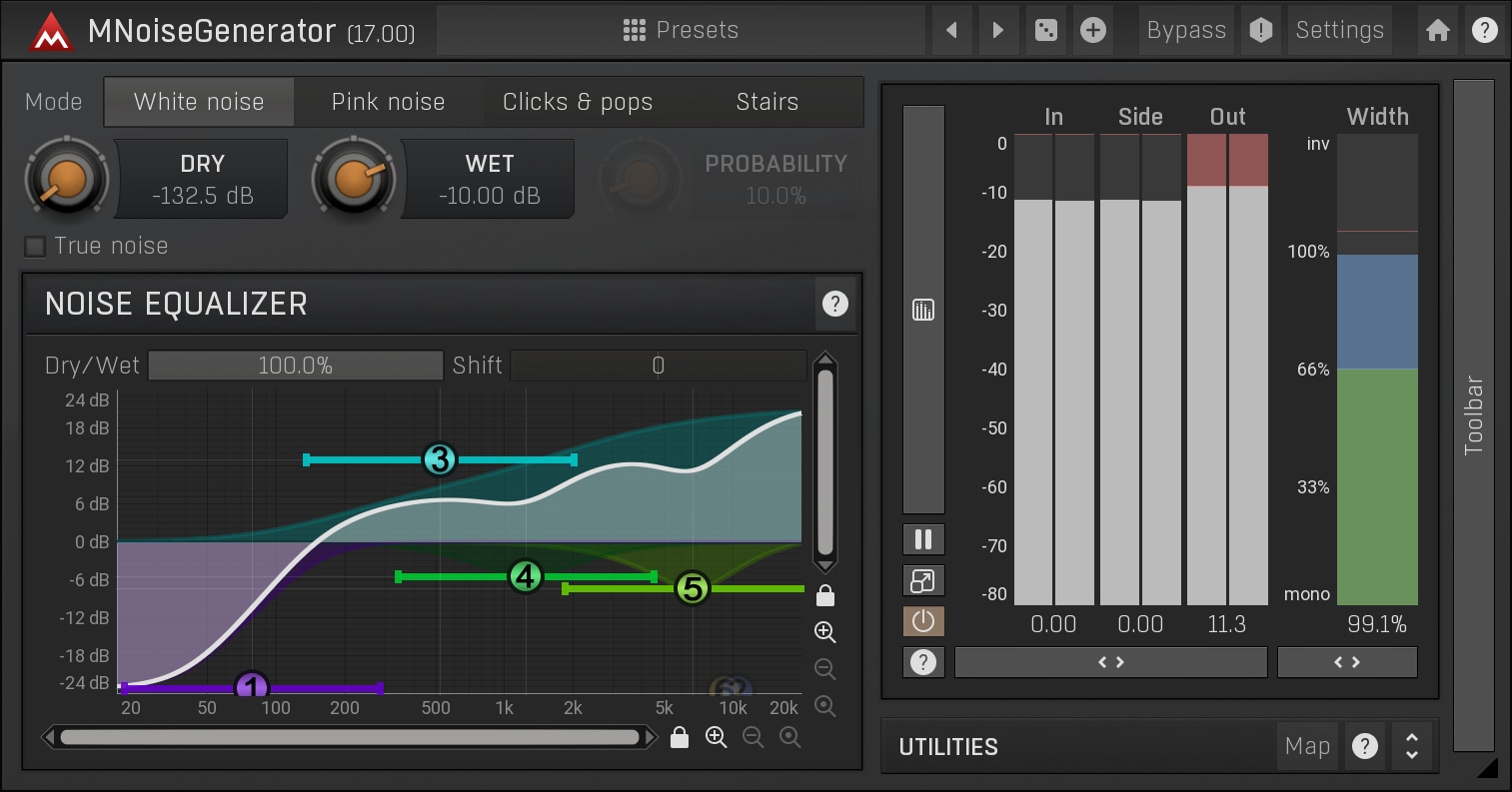The width and height of the screenshot is (1512, 792).
Task: Zoom in the equalizer vertical axis
Action: coord(824,632)
